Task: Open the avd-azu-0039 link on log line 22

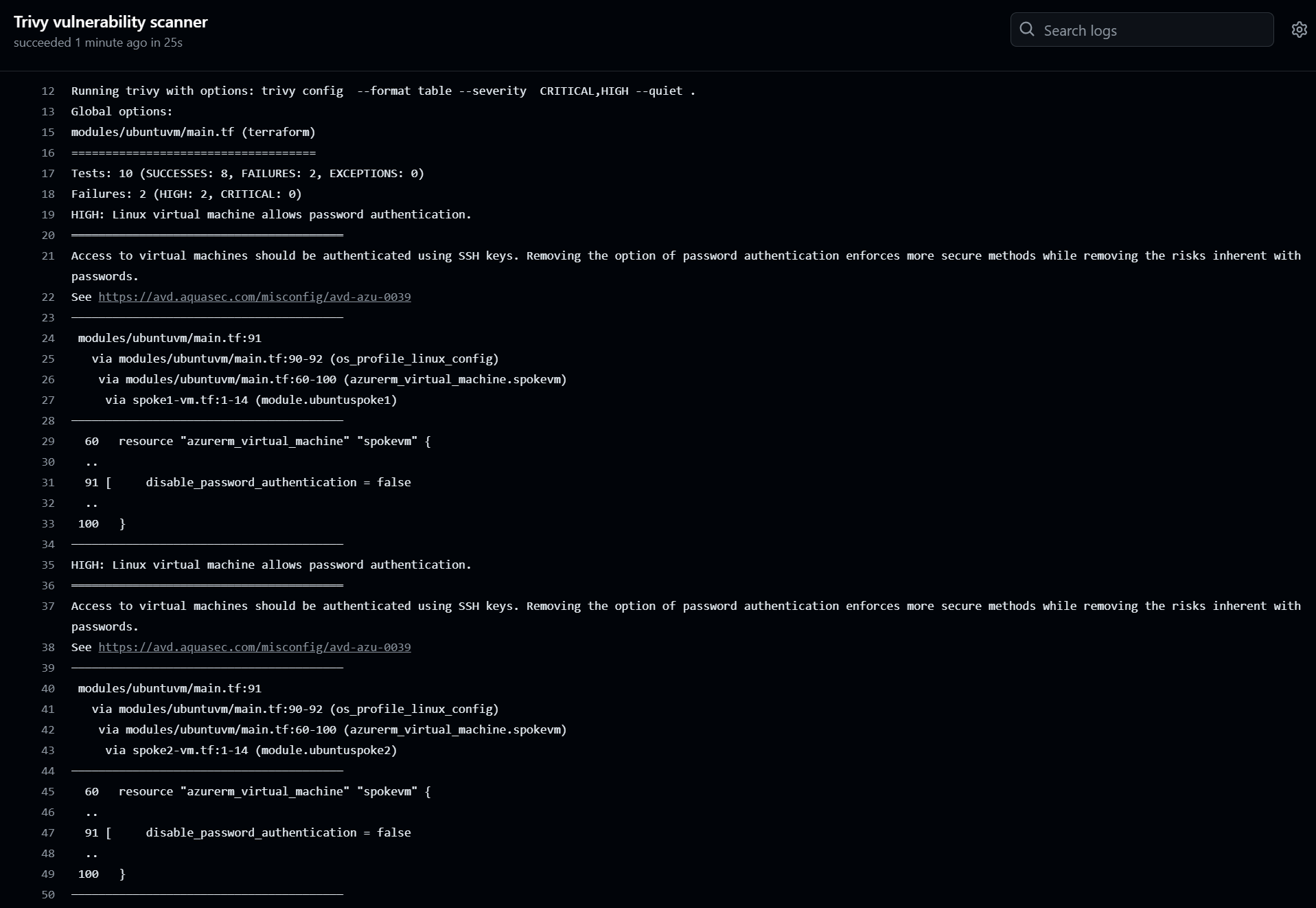Action: [255, 297]
